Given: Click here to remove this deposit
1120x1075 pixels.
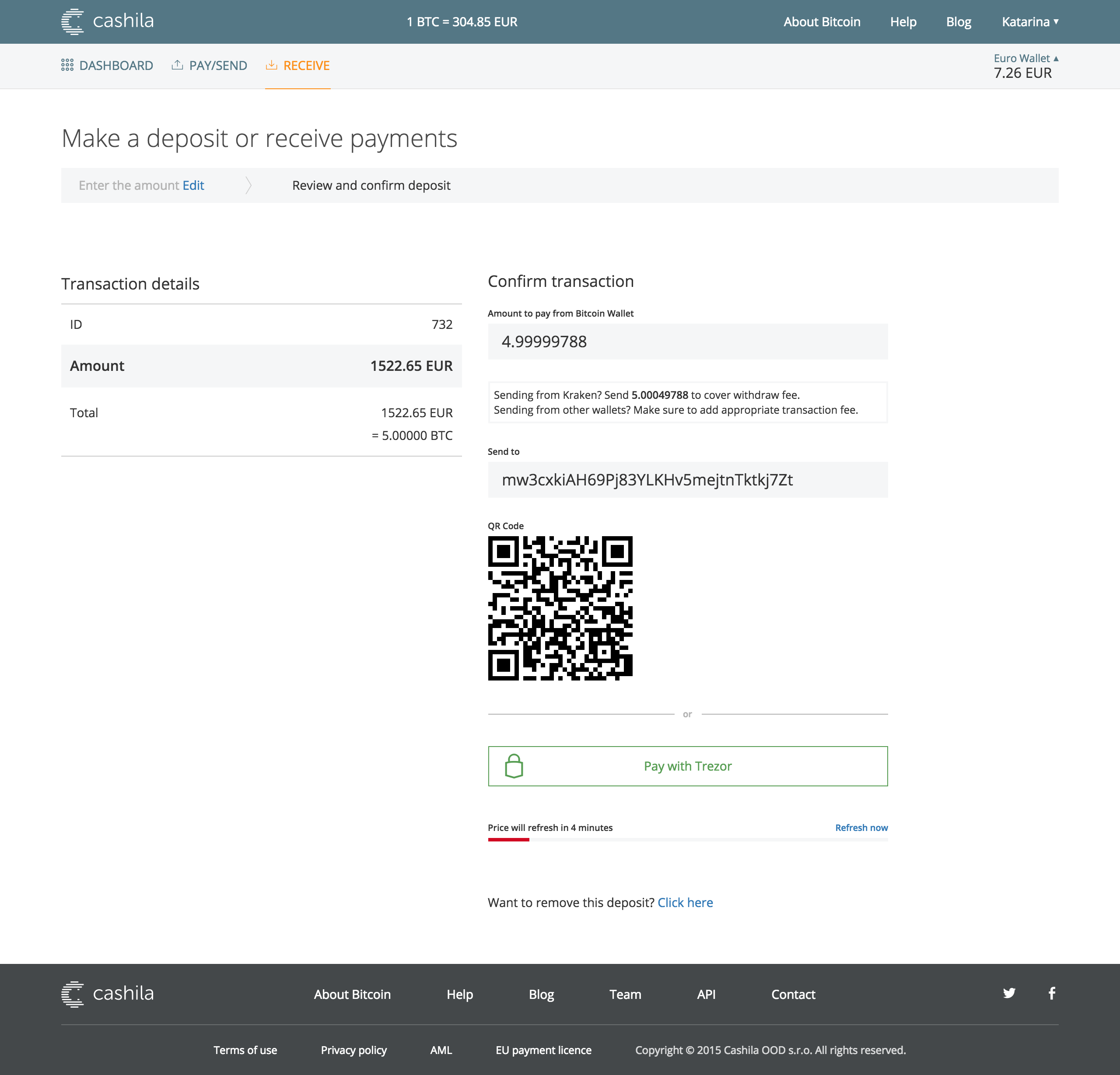Looking at the screenshot, I should click(685, 903).
